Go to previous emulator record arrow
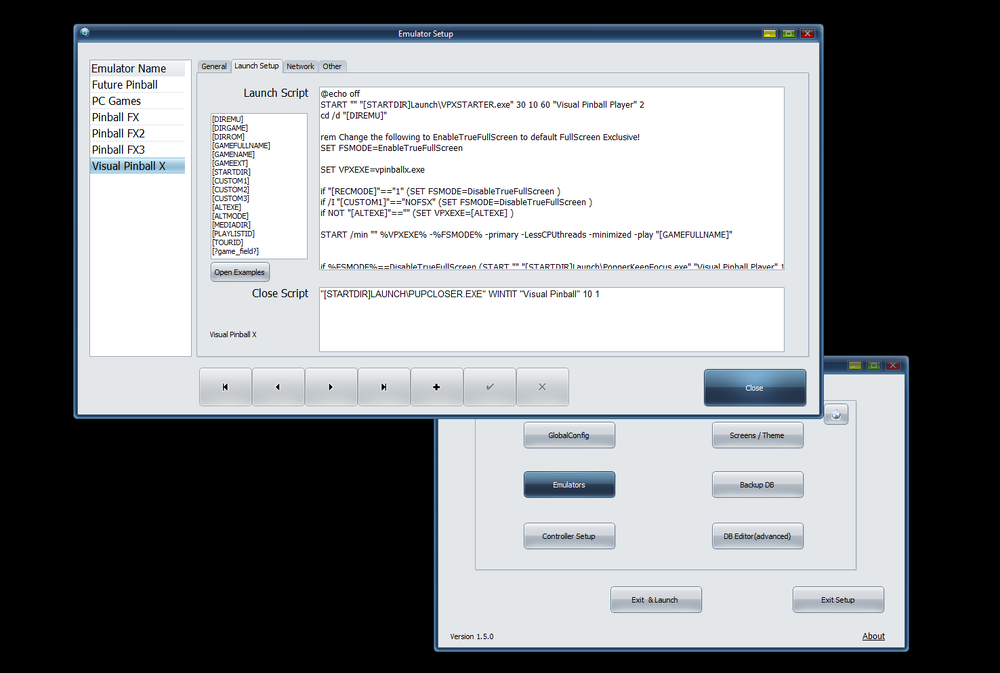Screen dimensions: 1000x673 (278, 387)
